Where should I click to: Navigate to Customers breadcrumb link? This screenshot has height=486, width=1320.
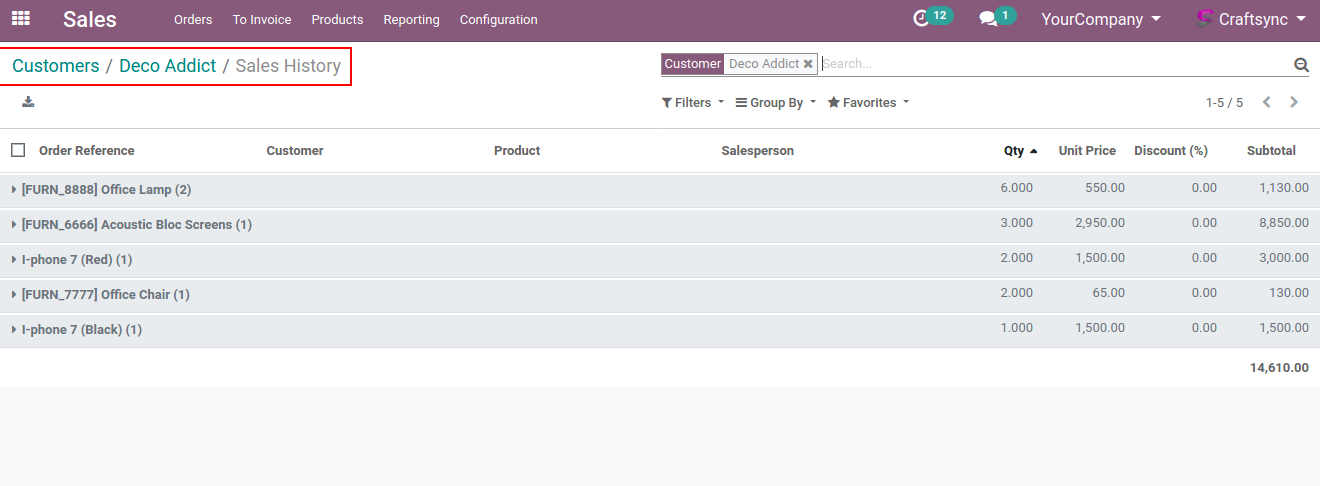(x=56, y=66)
